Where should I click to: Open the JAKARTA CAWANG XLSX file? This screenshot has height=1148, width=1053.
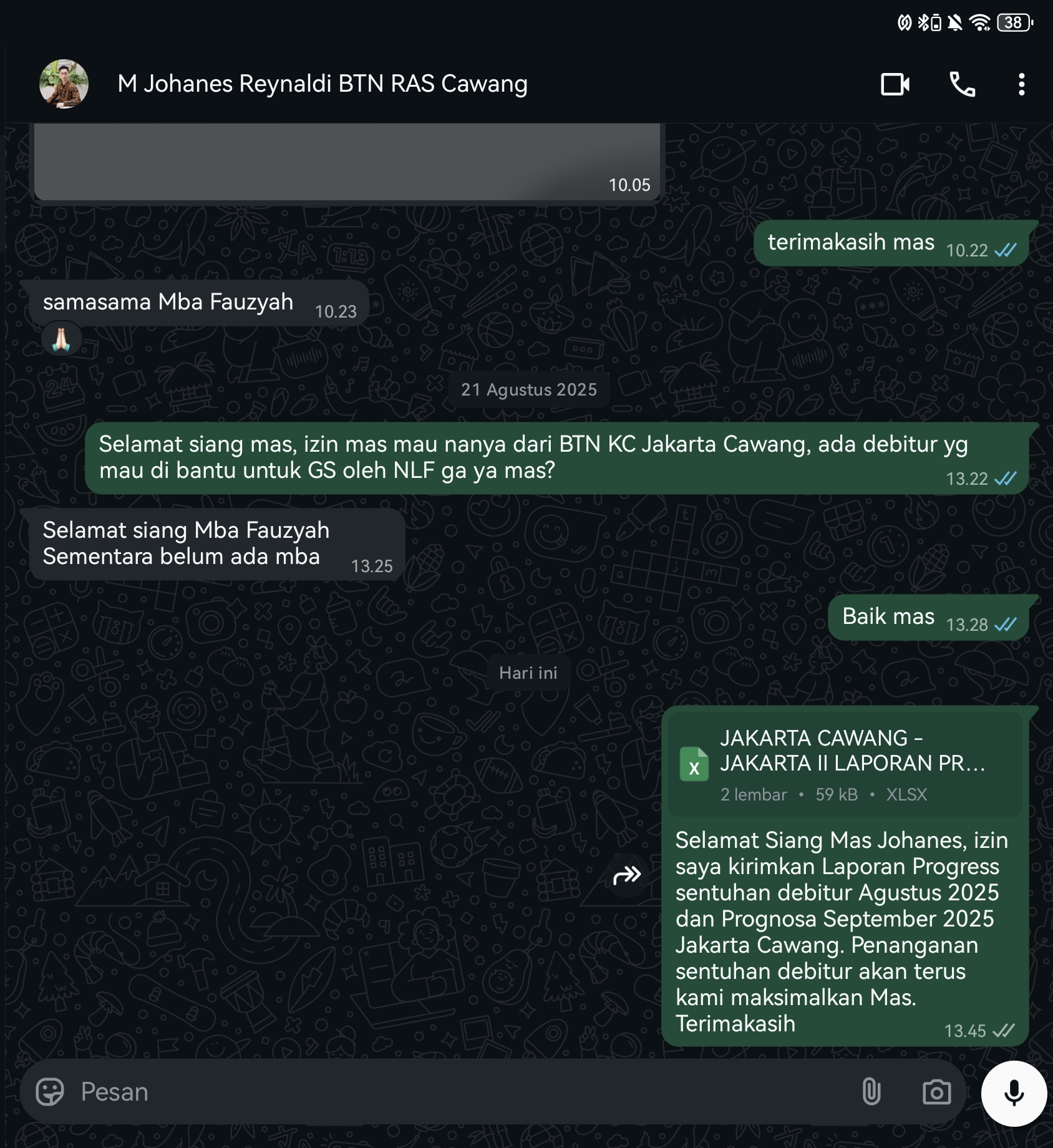pyautogui.click(x=845, y=764)
